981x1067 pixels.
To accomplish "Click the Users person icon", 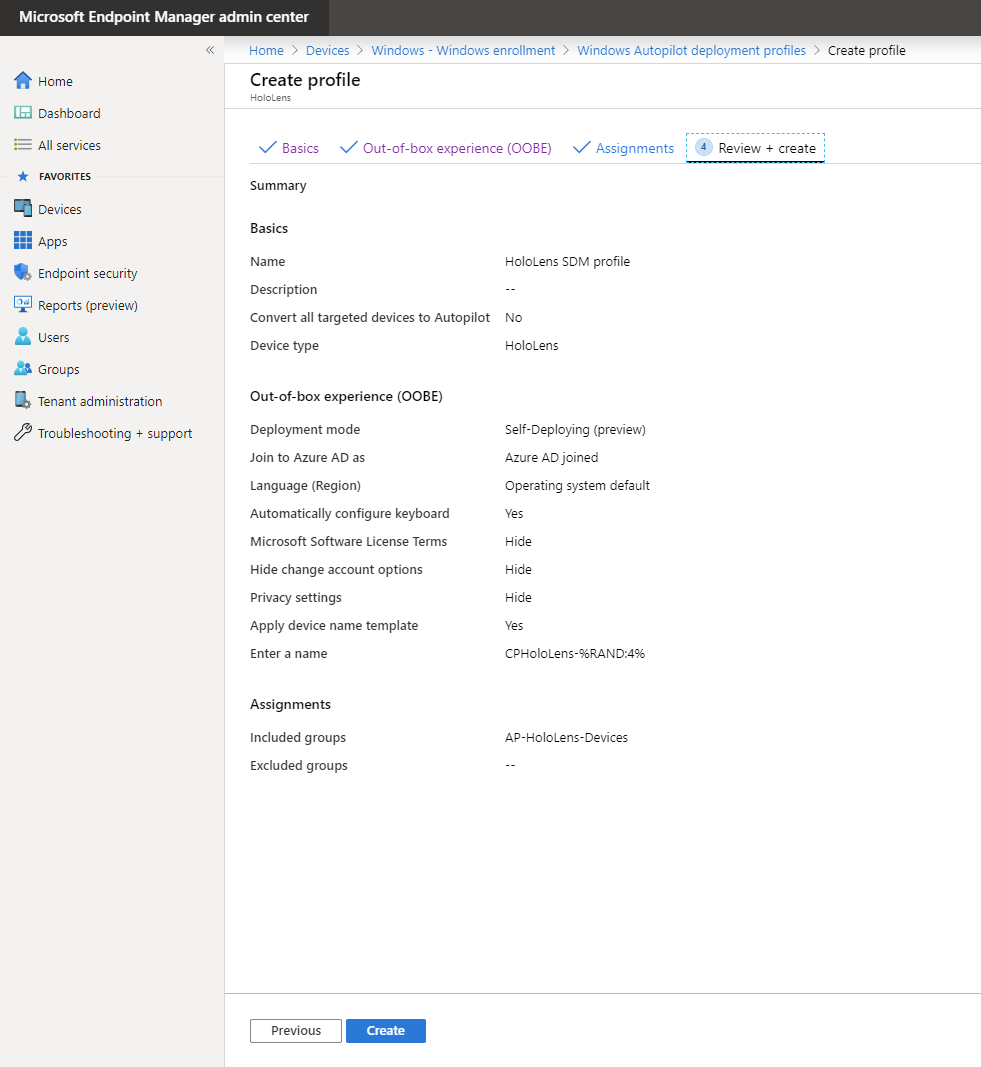I will click(x=23, y=337).
